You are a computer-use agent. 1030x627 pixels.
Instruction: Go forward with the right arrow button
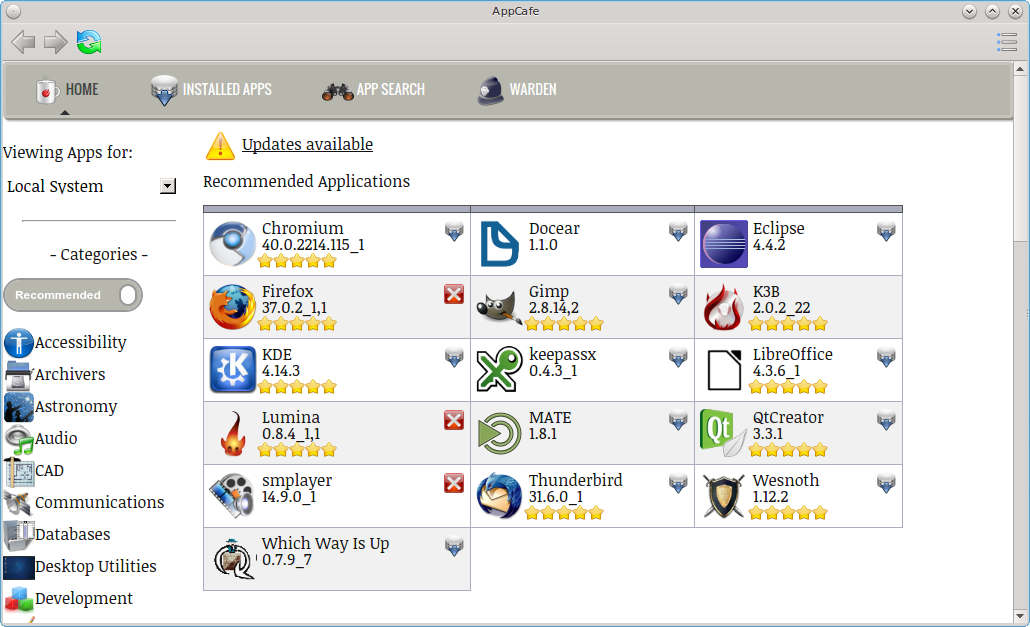pyautogui.click(x=56, y=43)
